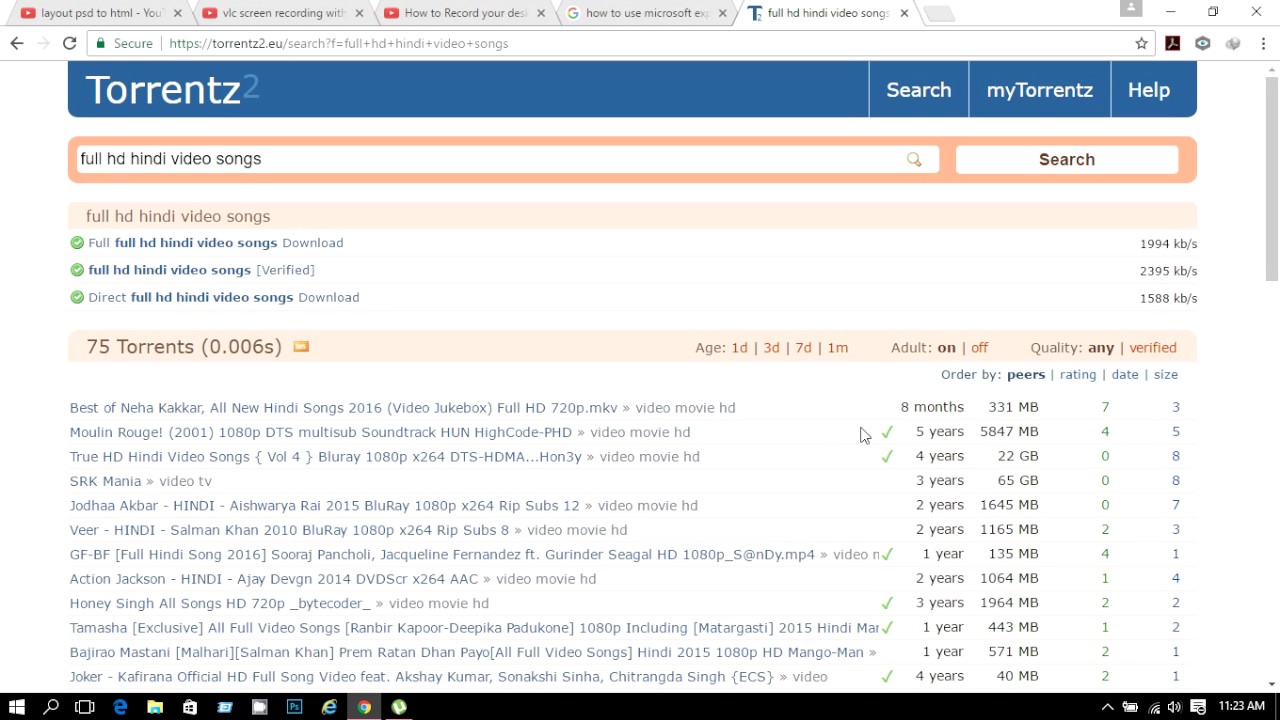The height and width of the screenshot is (720, 1280).
Task: Turn Adult filter on
Action: tap(946, 348)
